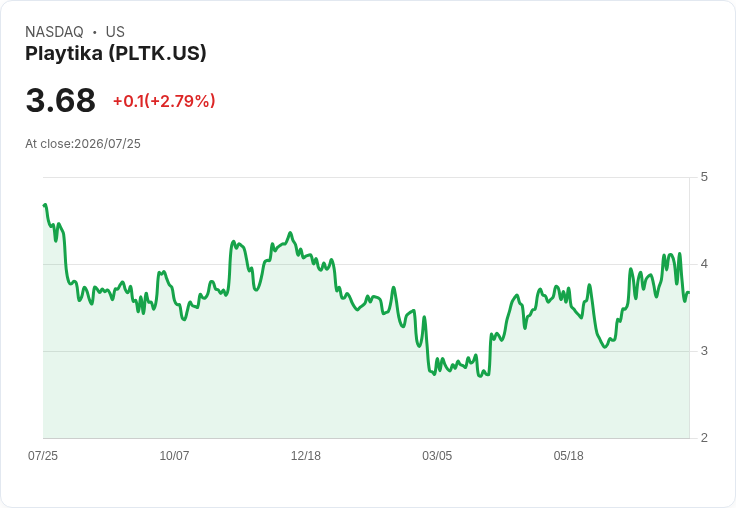Select the 12/18 date on x-axis
The width and height of the screenshot is (736, 508).
(306, 455)
